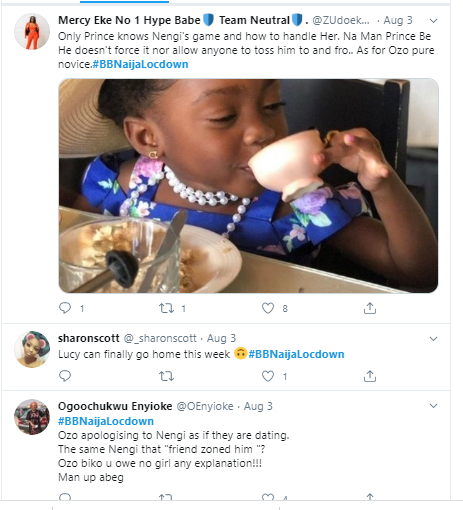Open the Ogoochukwu Enyioke profile name
The image size is (463, 510).
point(115,406)
